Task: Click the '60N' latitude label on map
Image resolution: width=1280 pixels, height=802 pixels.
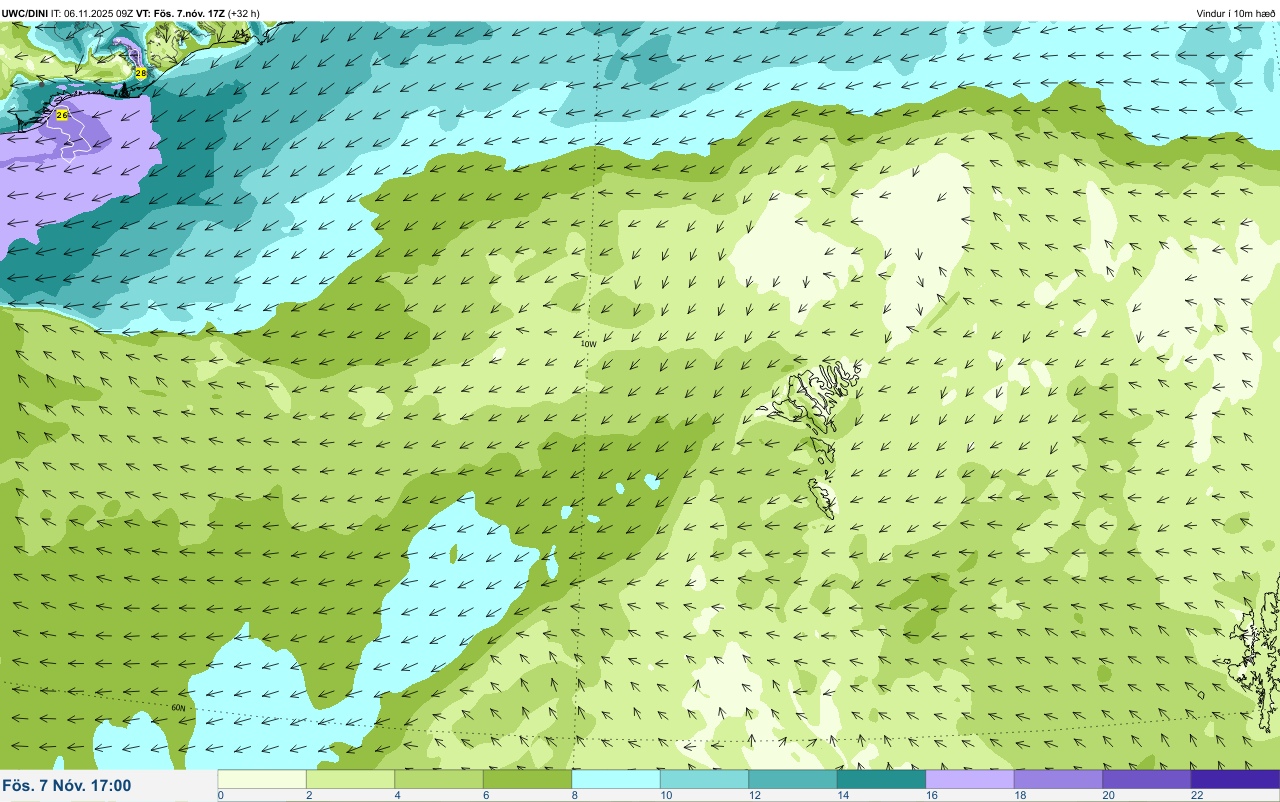Action: coord(178,708)
